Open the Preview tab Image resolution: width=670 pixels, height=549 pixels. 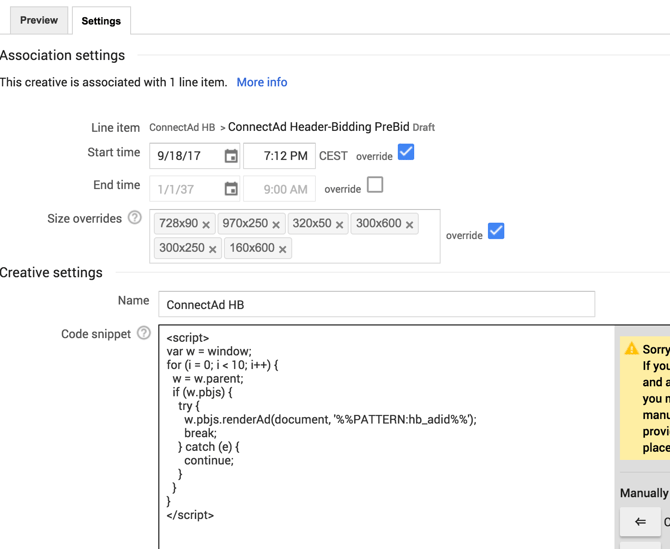pos(39,20)
